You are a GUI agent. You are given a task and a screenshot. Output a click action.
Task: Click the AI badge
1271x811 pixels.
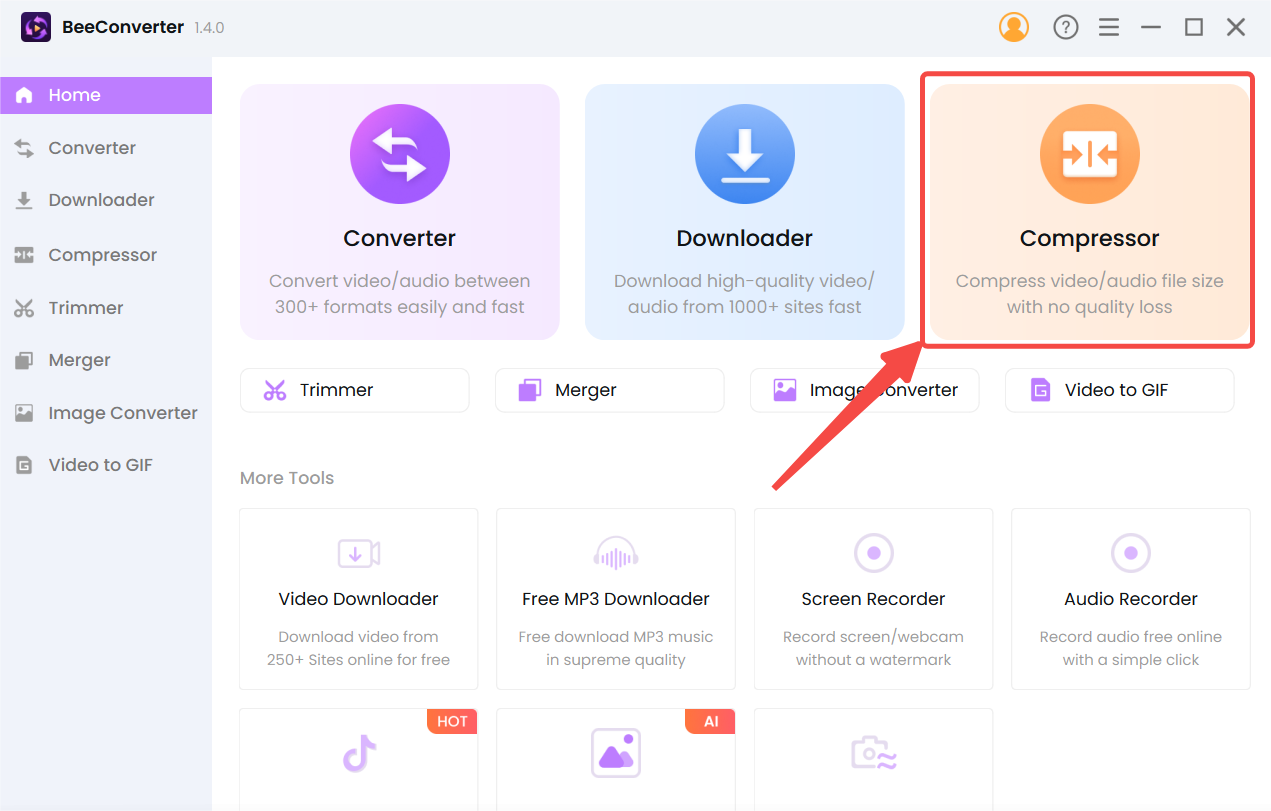(710, 721)
